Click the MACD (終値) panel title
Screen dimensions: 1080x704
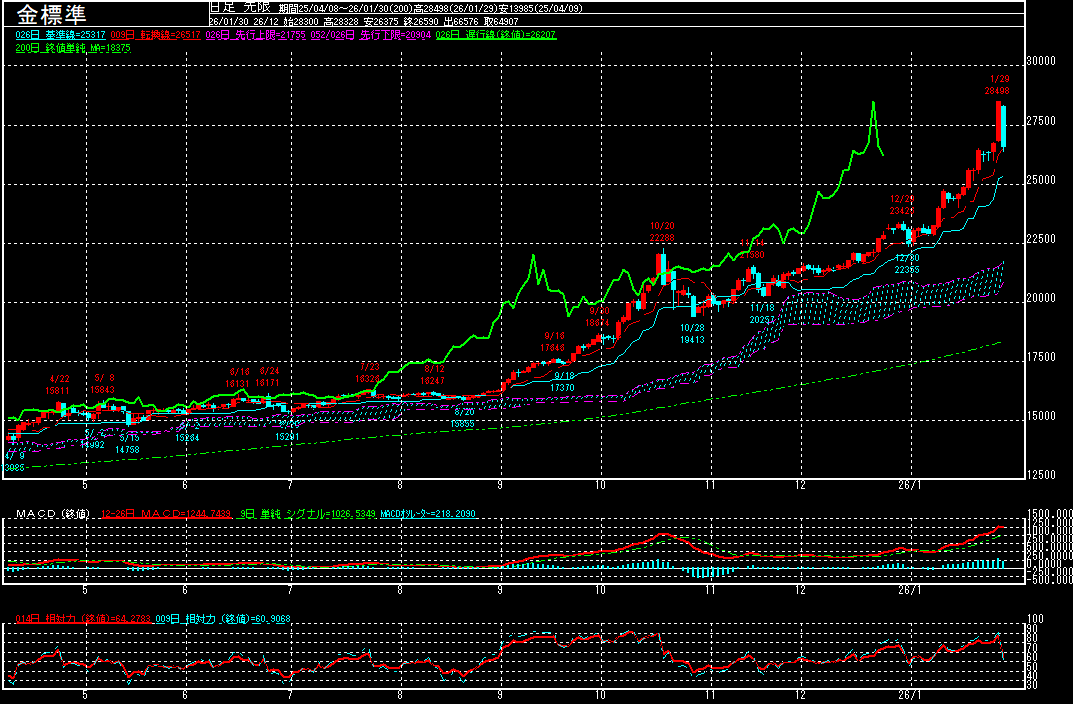point(52,514)
